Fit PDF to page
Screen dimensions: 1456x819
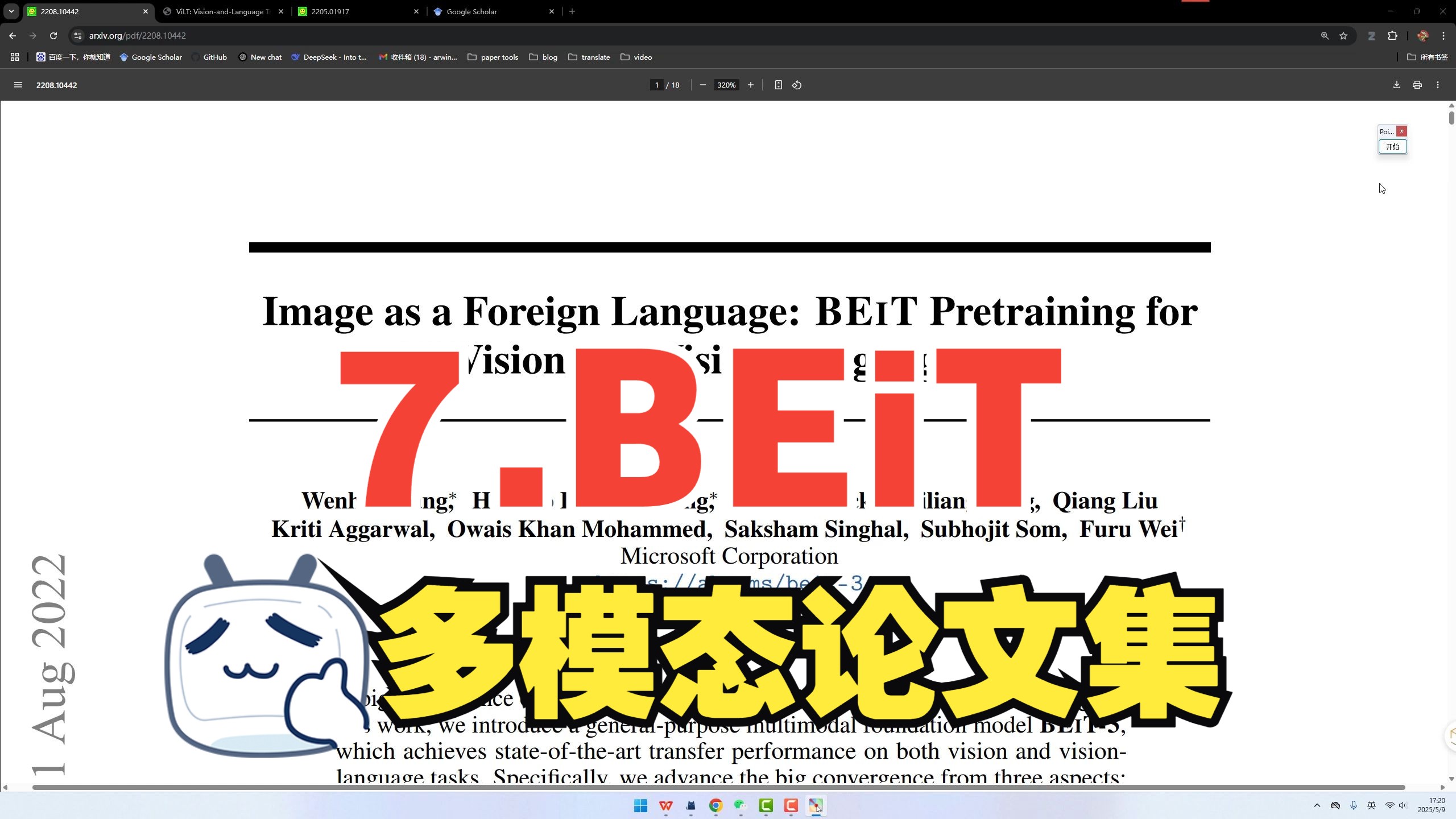point(779,85)
